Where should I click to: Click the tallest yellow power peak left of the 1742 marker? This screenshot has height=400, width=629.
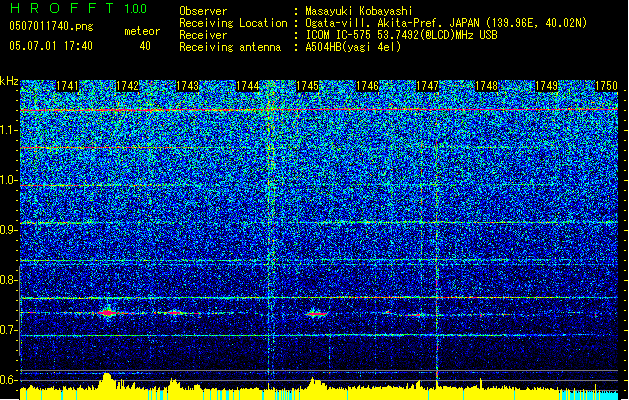coord(106,380)
